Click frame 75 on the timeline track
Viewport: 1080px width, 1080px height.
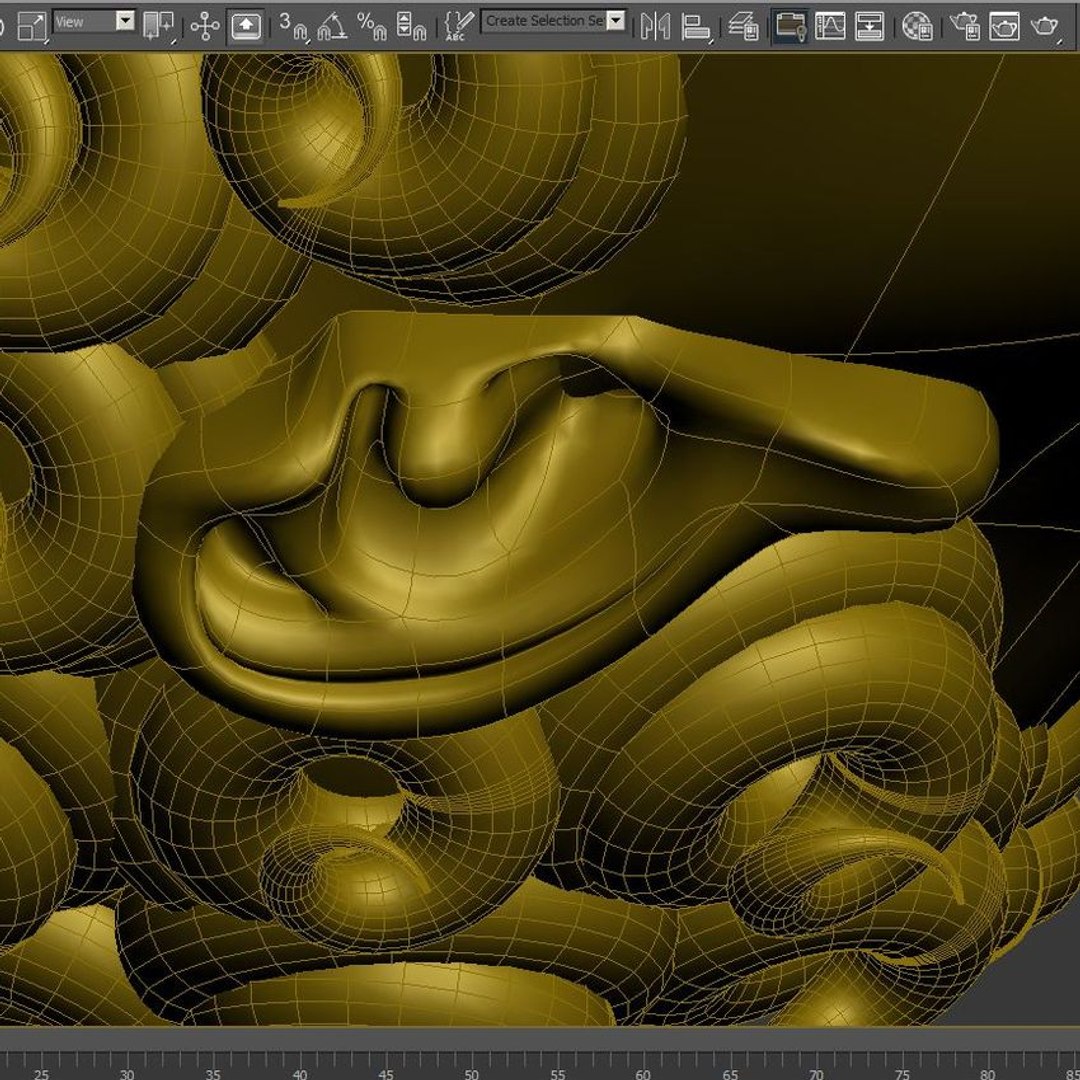(x=902, y=1073)
